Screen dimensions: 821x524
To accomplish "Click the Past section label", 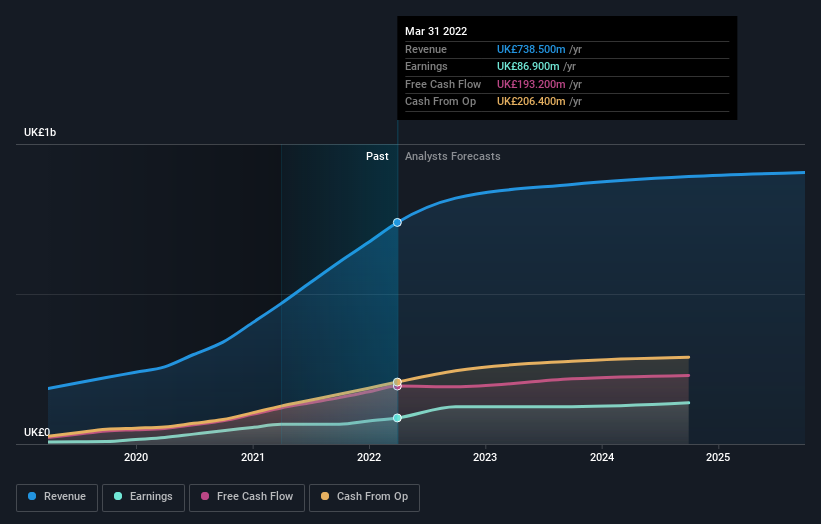I will 377,157.
